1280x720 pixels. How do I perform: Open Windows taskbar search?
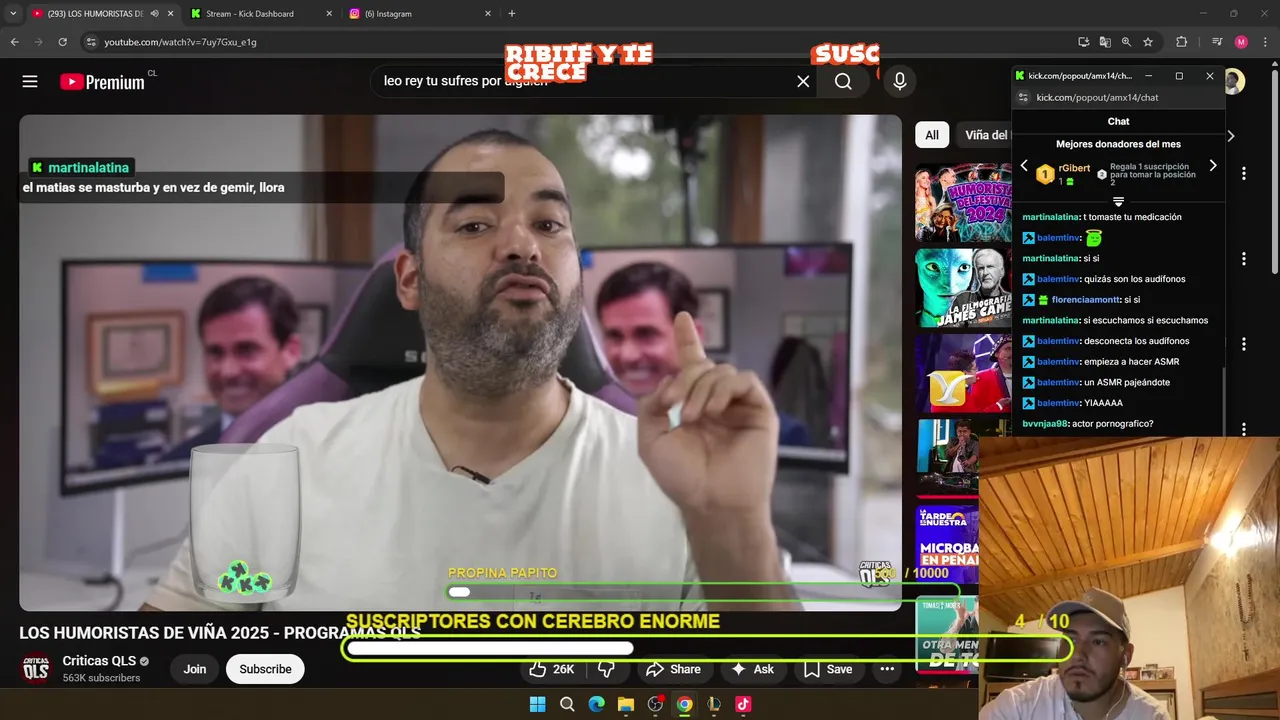pos(567,704)
